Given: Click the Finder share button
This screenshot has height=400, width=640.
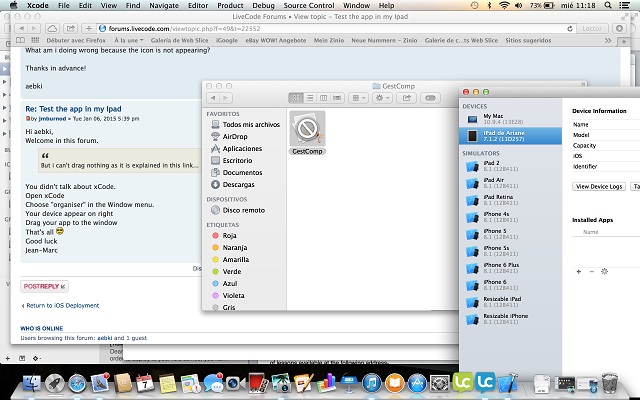Looking at the screenshot, I should coord(407,98).
